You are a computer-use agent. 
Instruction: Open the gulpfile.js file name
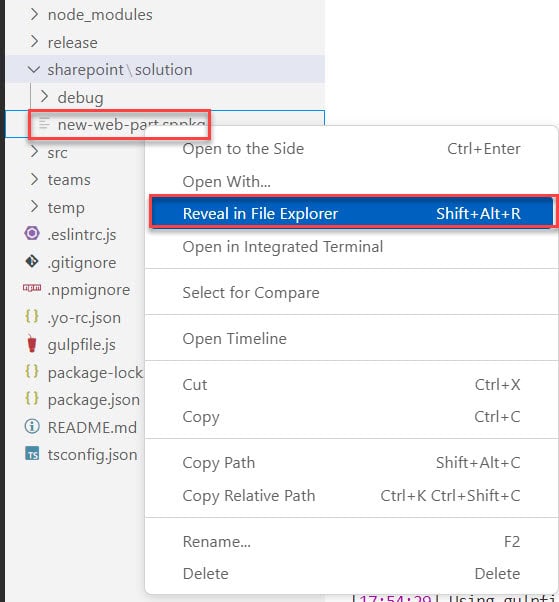(x=81, y=345)
